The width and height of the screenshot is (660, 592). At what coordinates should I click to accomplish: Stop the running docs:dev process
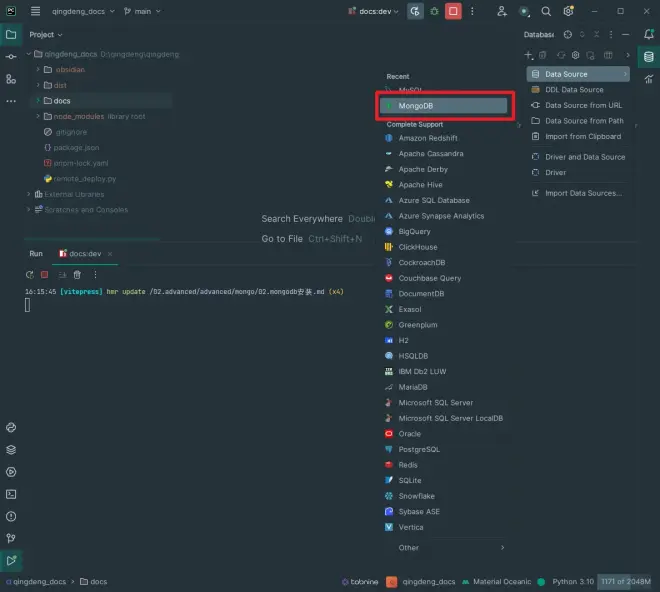pyautogui.click(x=453, y=11)
